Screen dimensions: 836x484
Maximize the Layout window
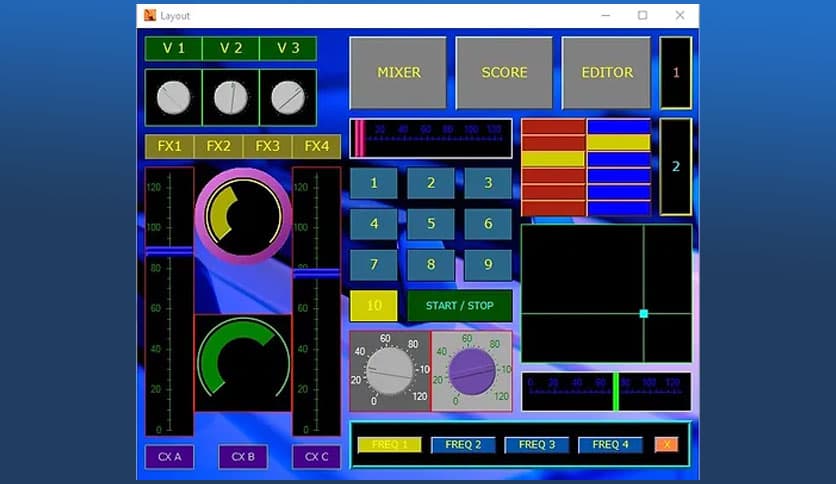tap(642, 15)
